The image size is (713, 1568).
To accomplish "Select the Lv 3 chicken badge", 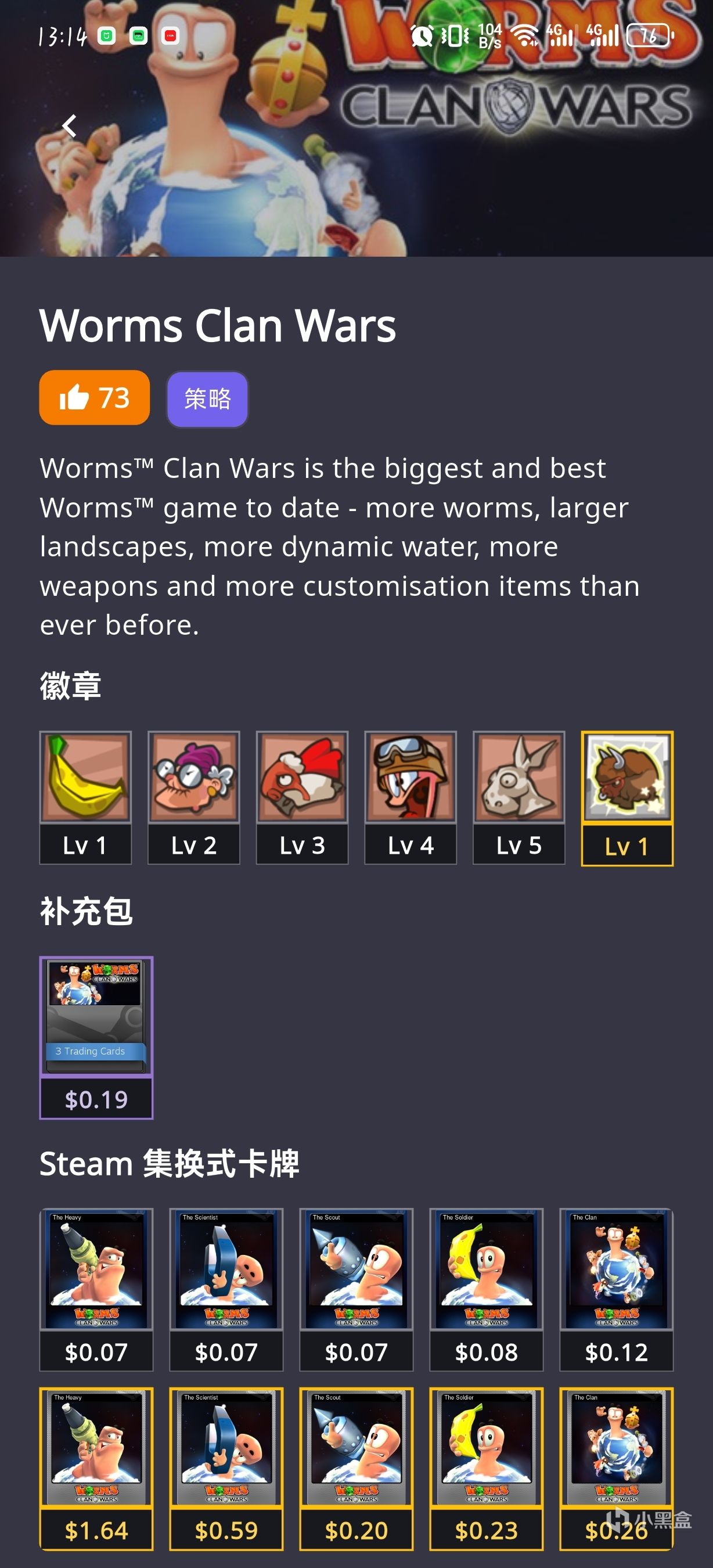I will pos(302,797).
